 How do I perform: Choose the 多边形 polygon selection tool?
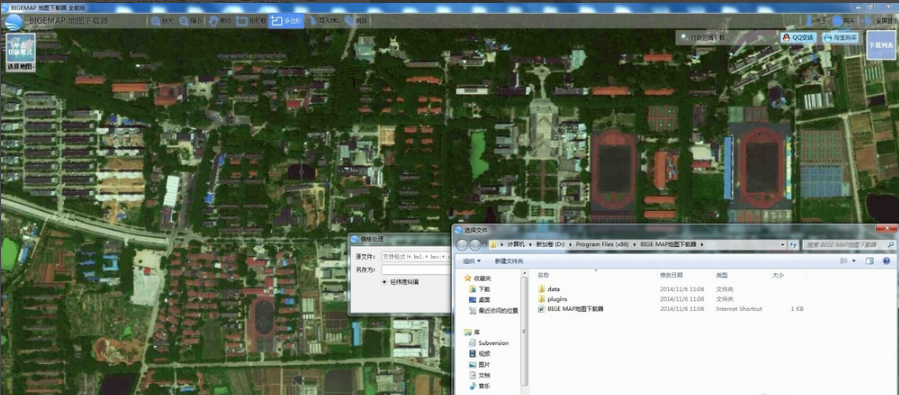(x=286, y=21)
